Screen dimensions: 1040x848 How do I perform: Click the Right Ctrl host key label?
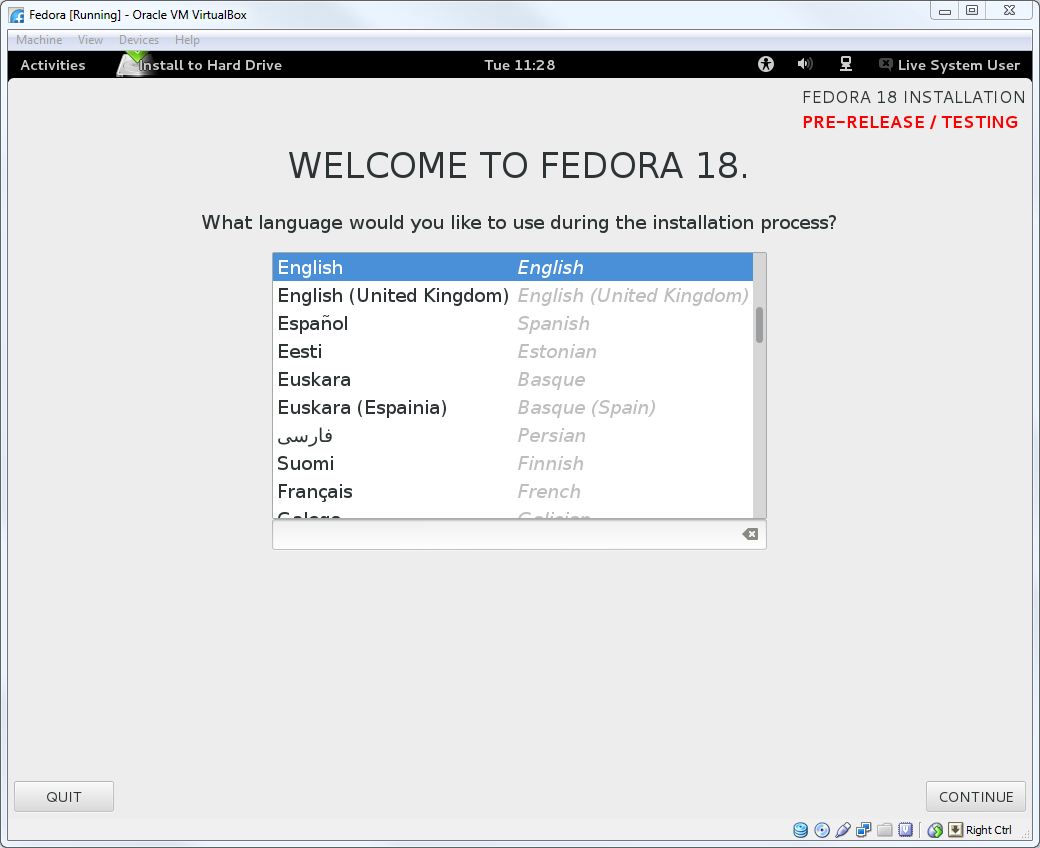point(988,829)
